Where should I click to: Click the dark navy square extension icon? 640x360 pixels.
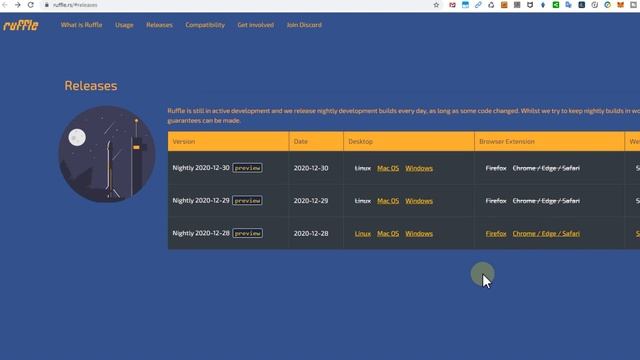582,5
